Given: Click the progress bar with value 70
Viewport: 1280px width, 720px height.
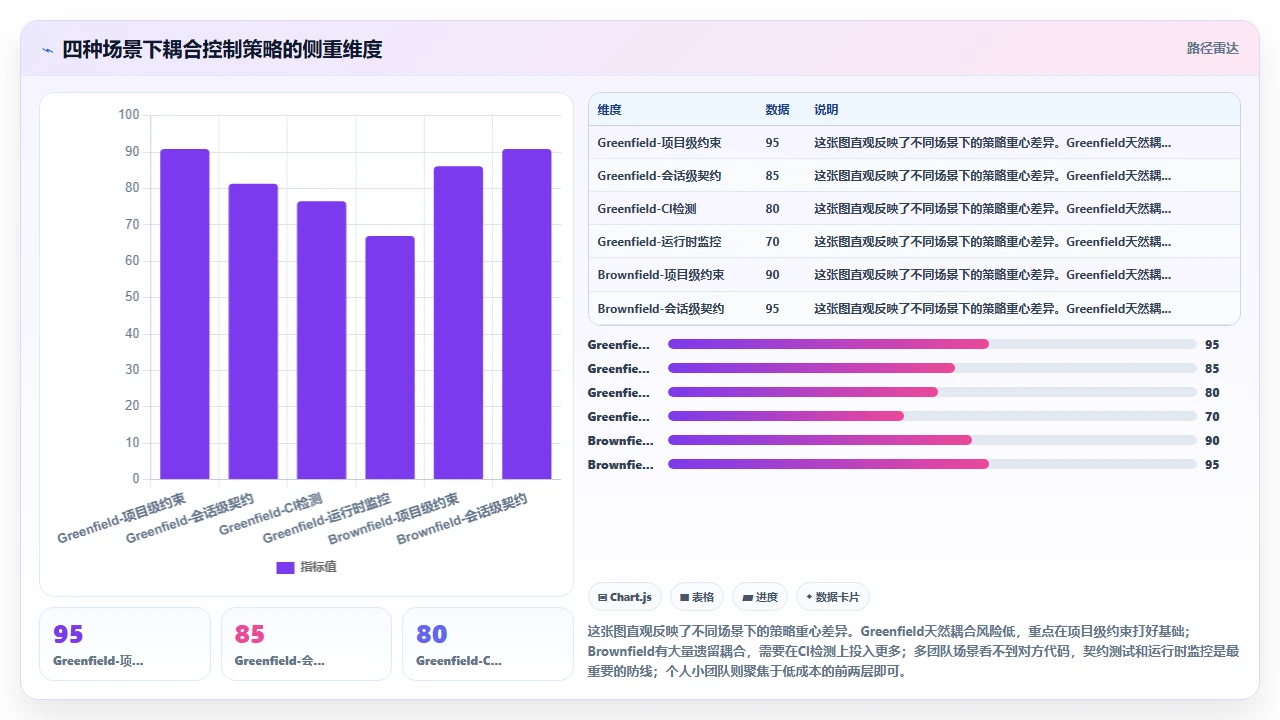Looking at the screenshot, I should tap(932, 416).
